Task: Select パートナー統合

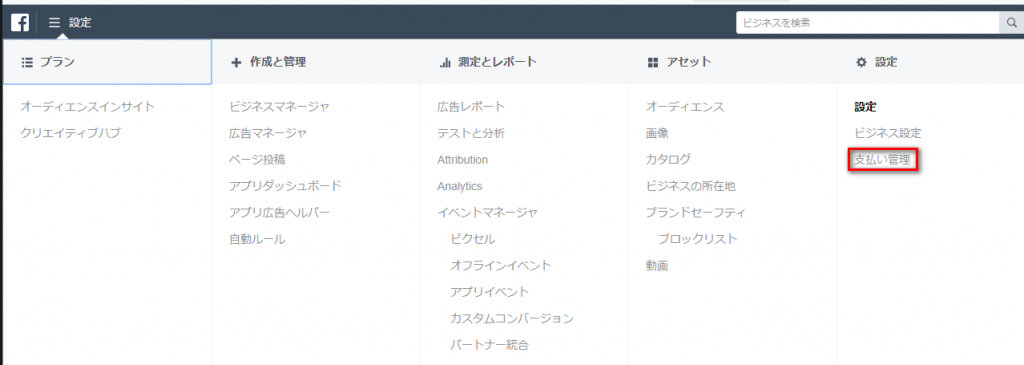Action: click(489, 345)
